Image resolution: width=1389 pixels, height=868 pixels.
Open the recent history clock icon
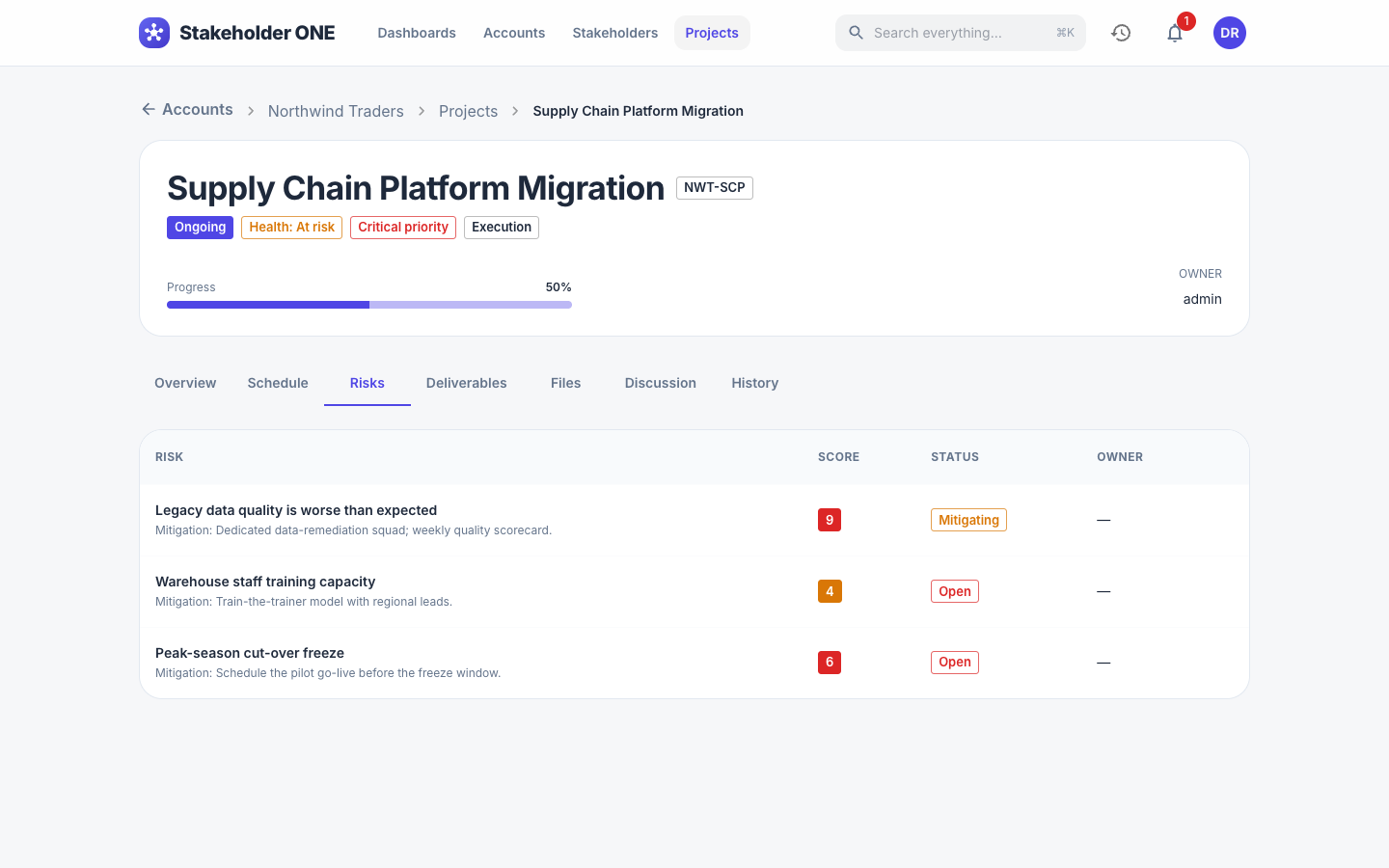click(1121, 33)
